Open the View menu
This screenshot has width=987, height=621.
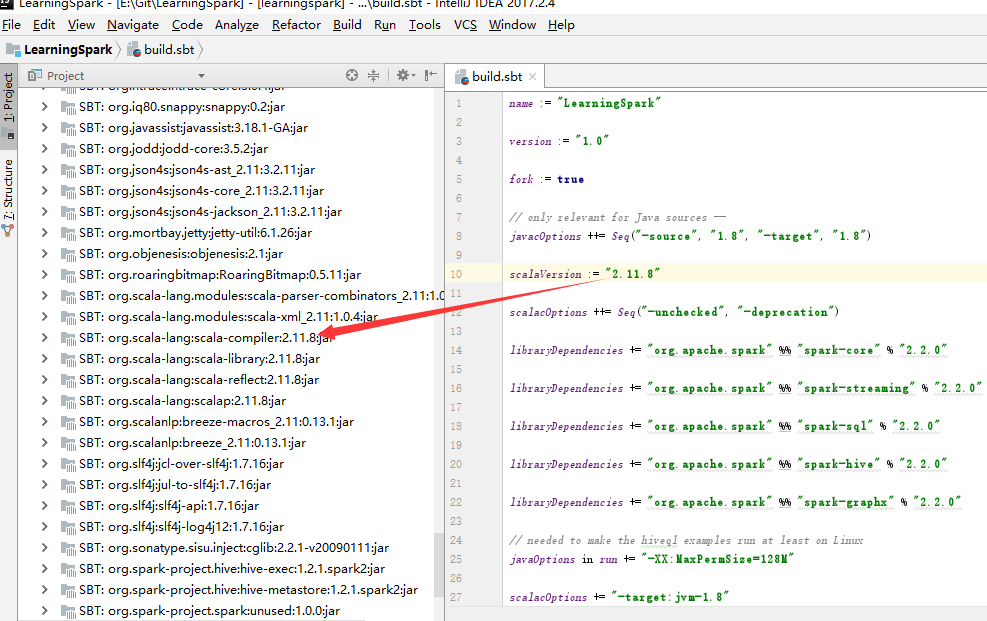pyautogui.click(x=81, y=25)
